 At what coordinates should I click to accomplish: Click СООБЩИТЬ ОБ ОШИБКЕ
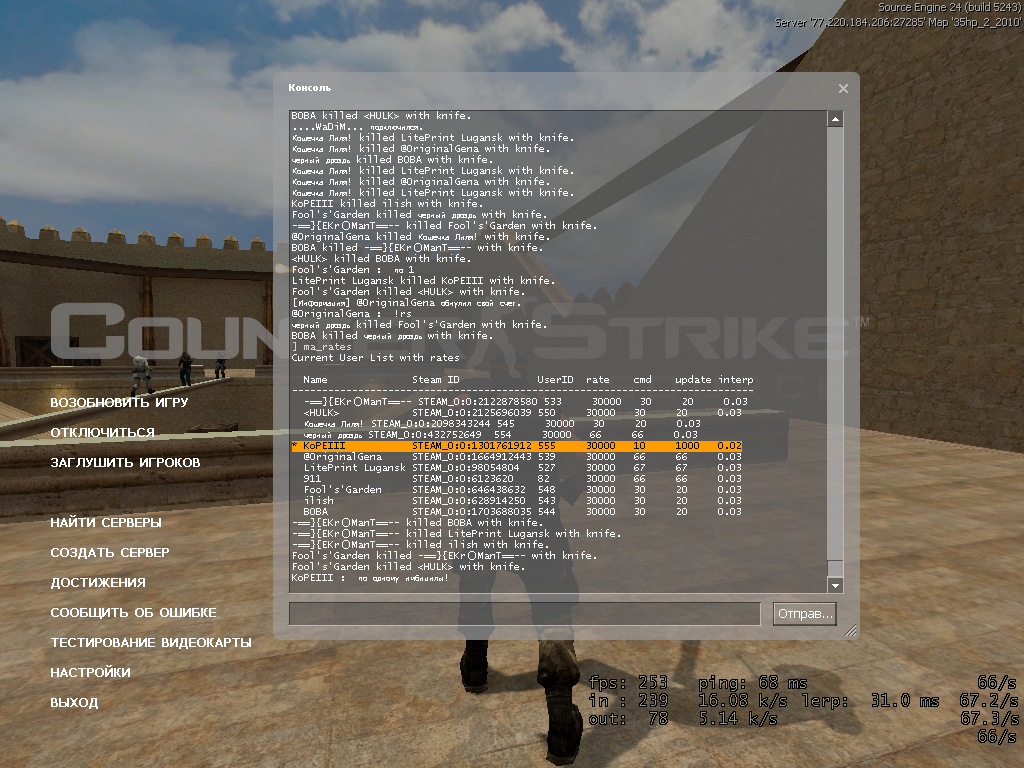point(133,613)
